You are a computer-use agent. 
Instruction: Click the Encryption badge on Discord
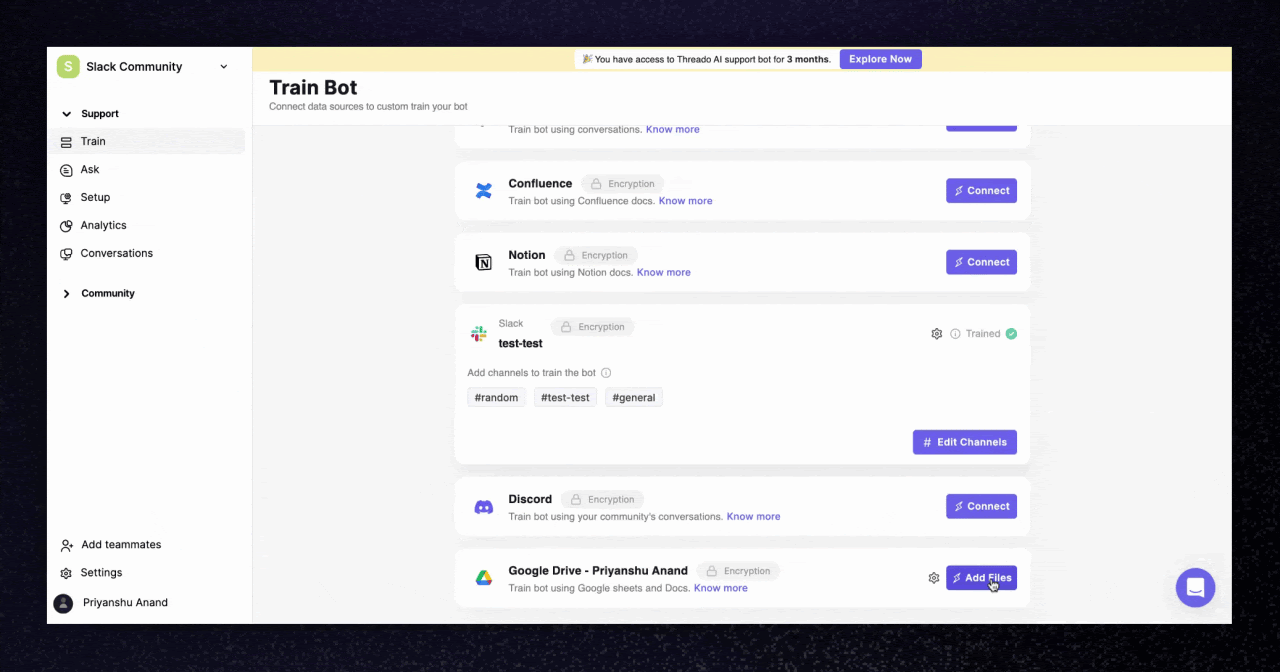tap(602, 500)
